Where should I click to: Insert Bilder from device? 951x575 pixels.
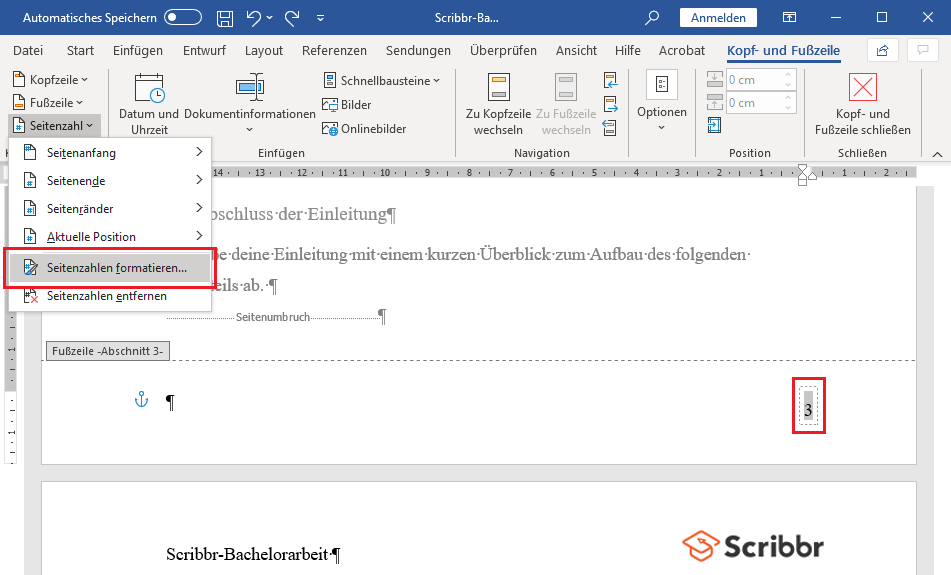point(346,104)
